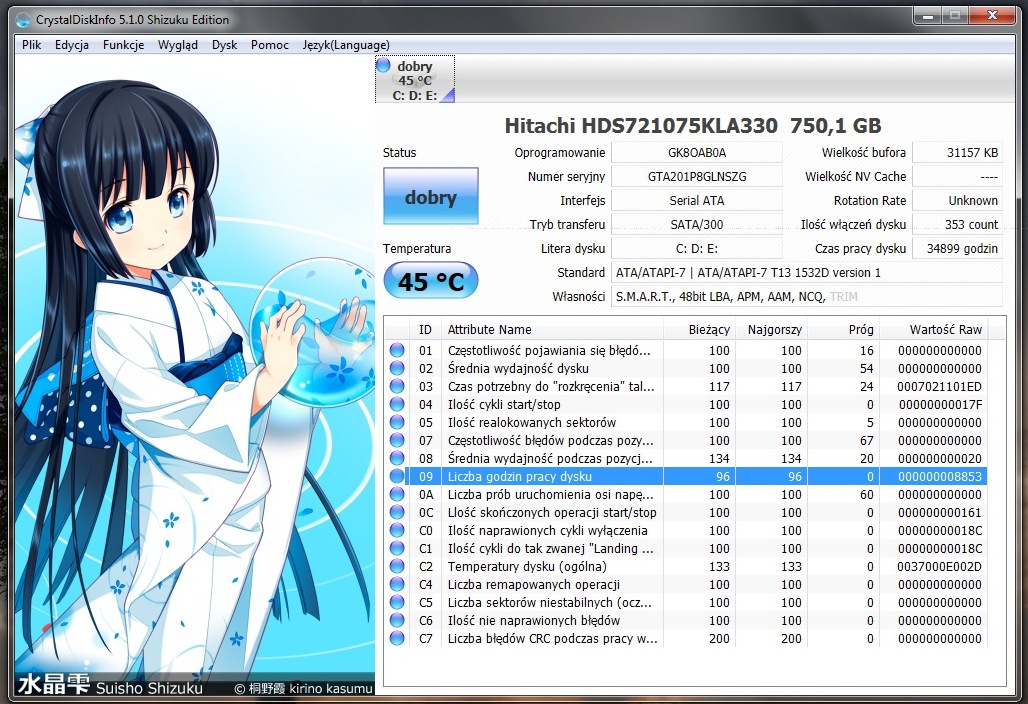Click status orb for attribute C2
Screen dimensions: 1028x704
click(x=397, y=566)
